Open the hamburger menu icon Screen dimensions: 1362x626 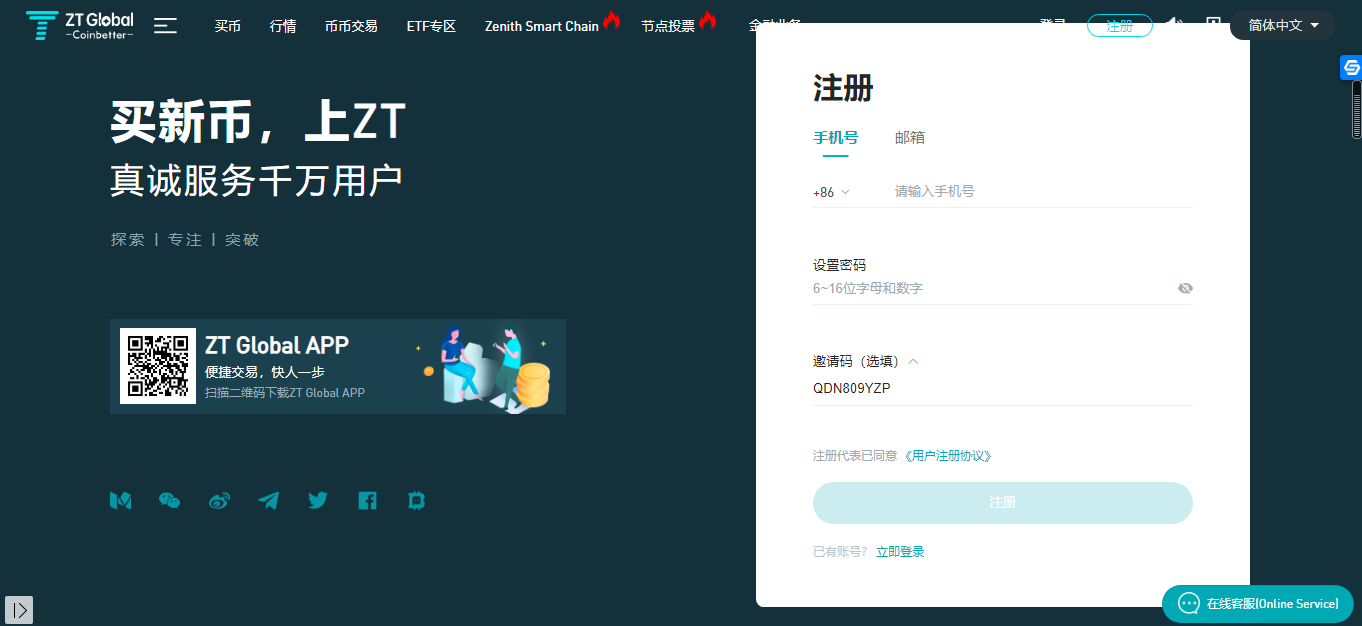point(166,26)
